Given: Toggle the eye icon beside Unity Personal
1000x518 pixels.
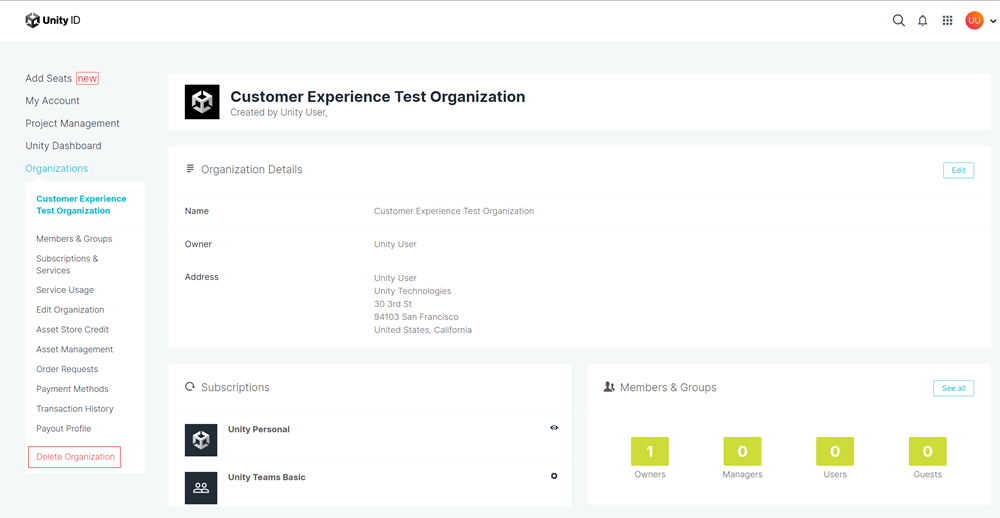Looking at the screenshot, I should click(x=554, y=428).
